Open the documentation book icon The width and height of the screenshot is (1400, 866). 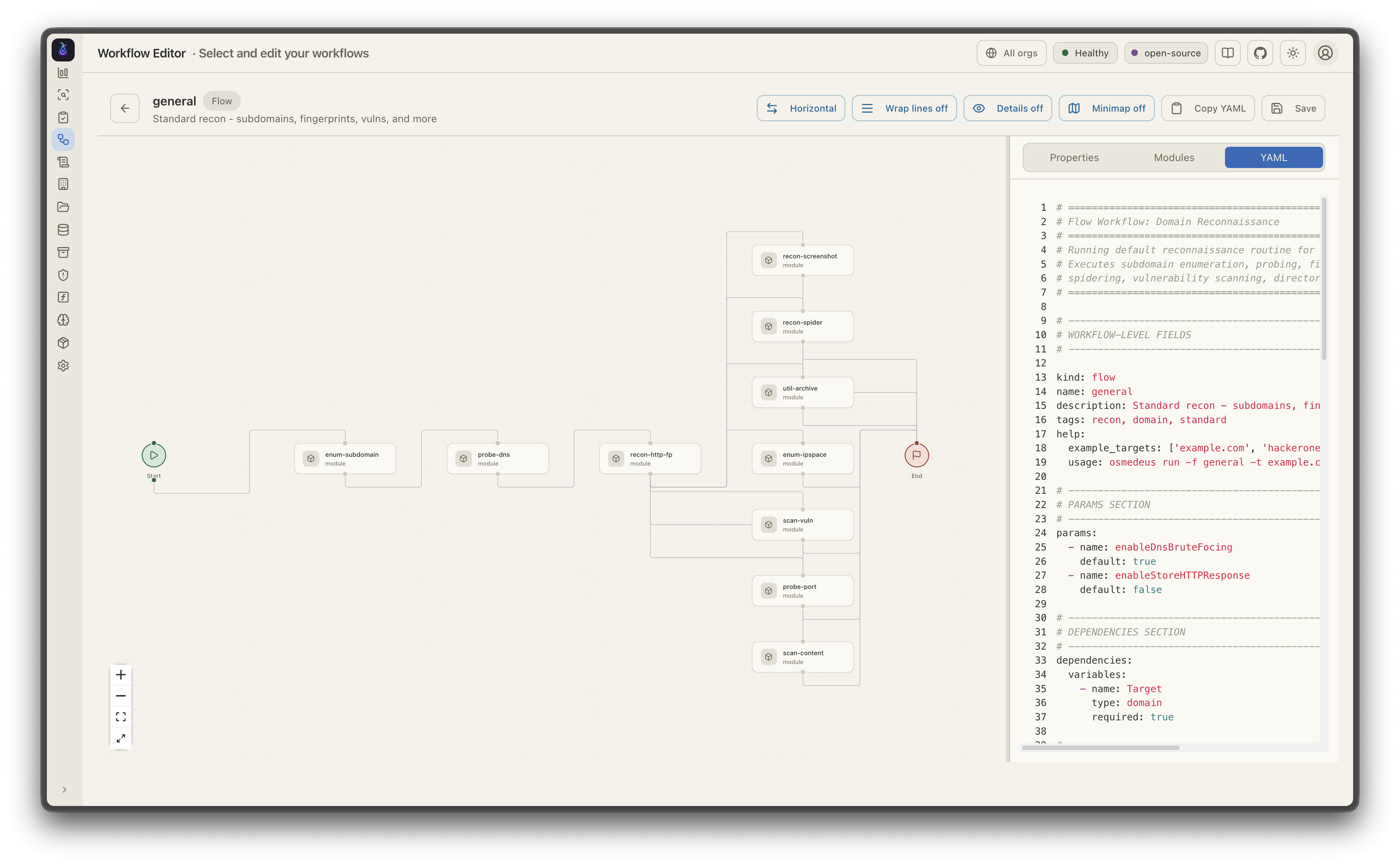click(x=1228, y=53)
